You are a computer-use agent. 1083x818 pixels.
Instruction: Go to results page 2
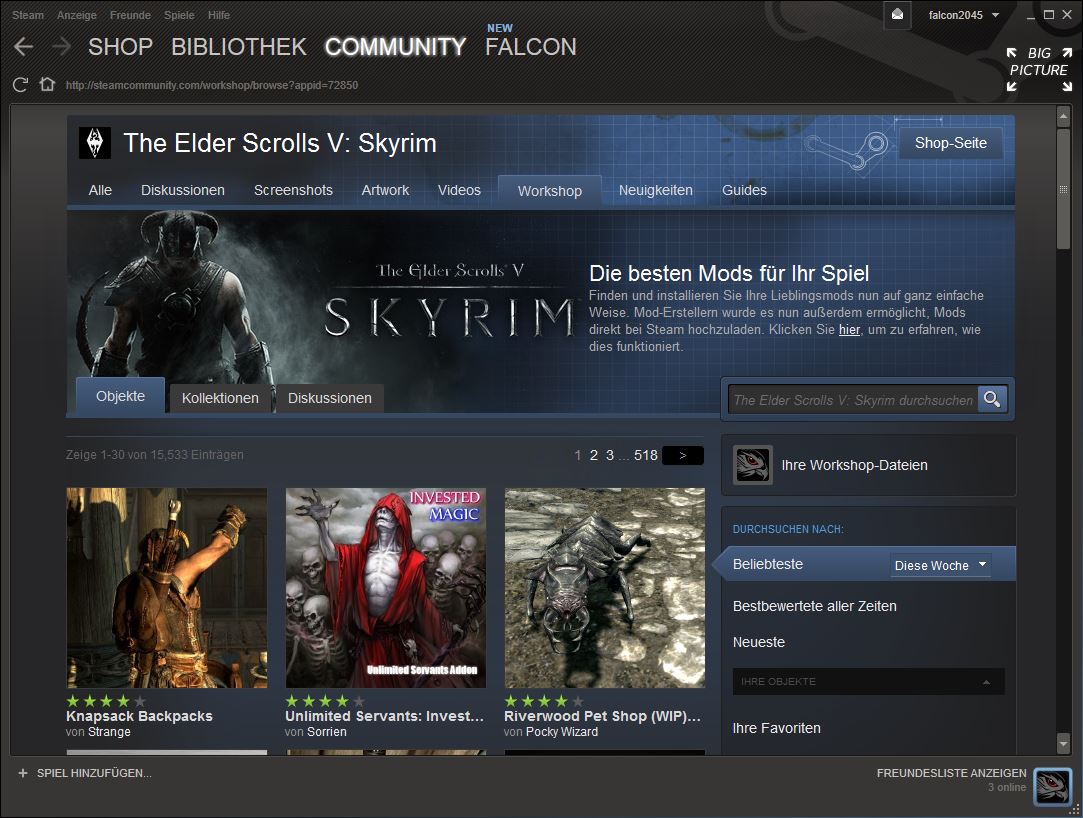pos(593,455)
